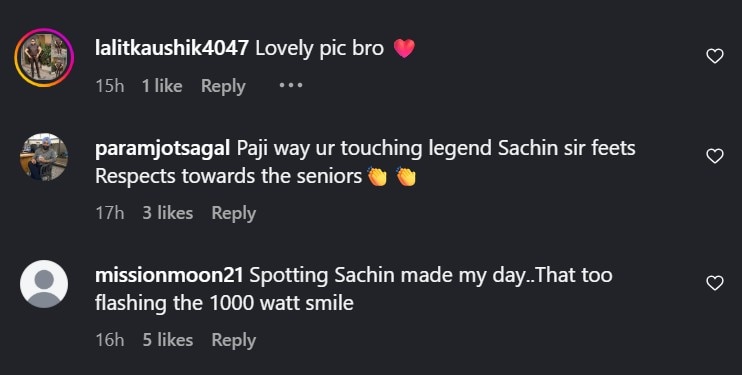The image size is (742, 375).
Task: Reply to the "Lovely pic bro" comment
Action: [x=223, y=86]
